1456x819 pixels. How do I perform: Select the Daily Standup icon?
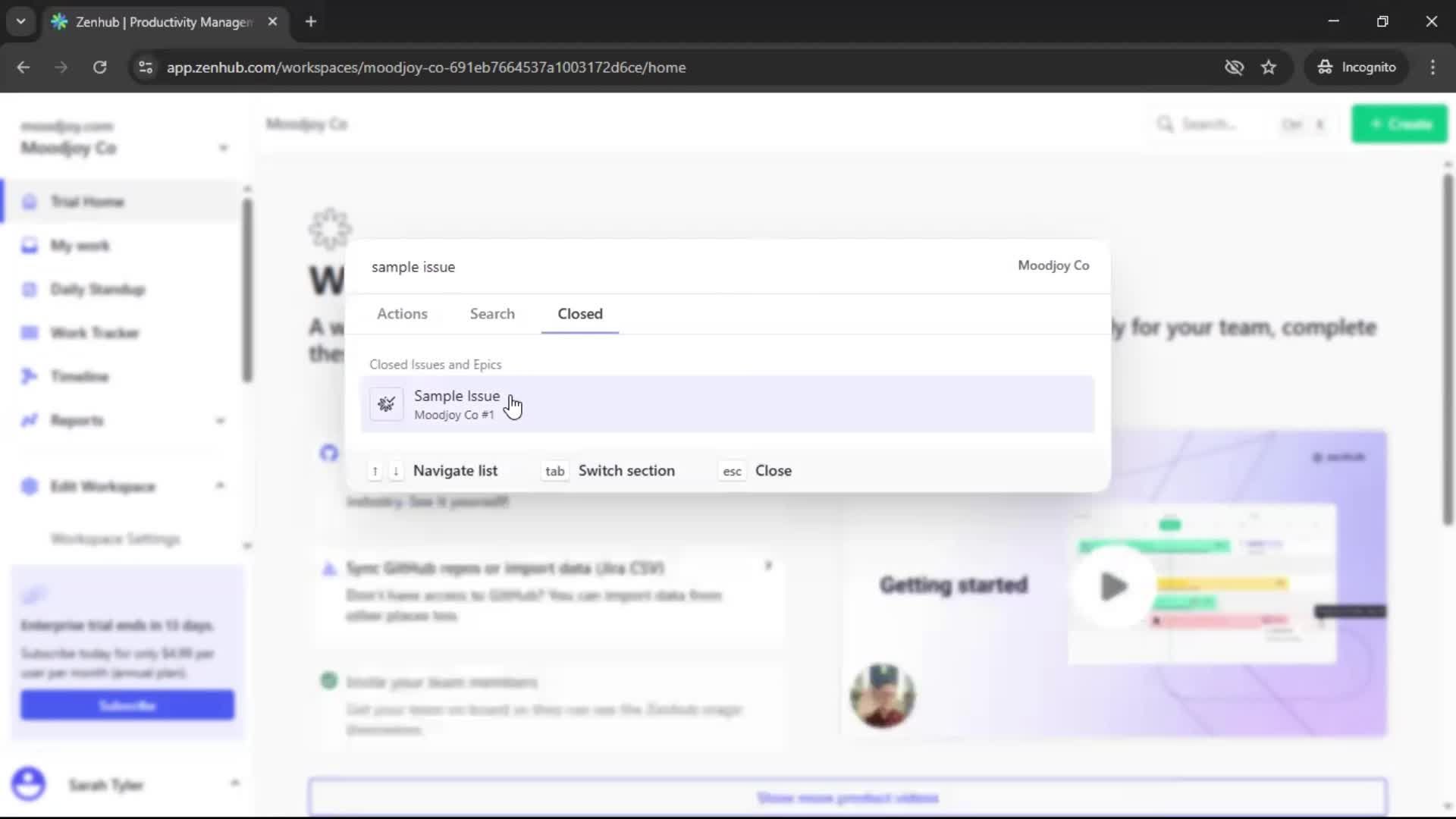coord(29,289)
